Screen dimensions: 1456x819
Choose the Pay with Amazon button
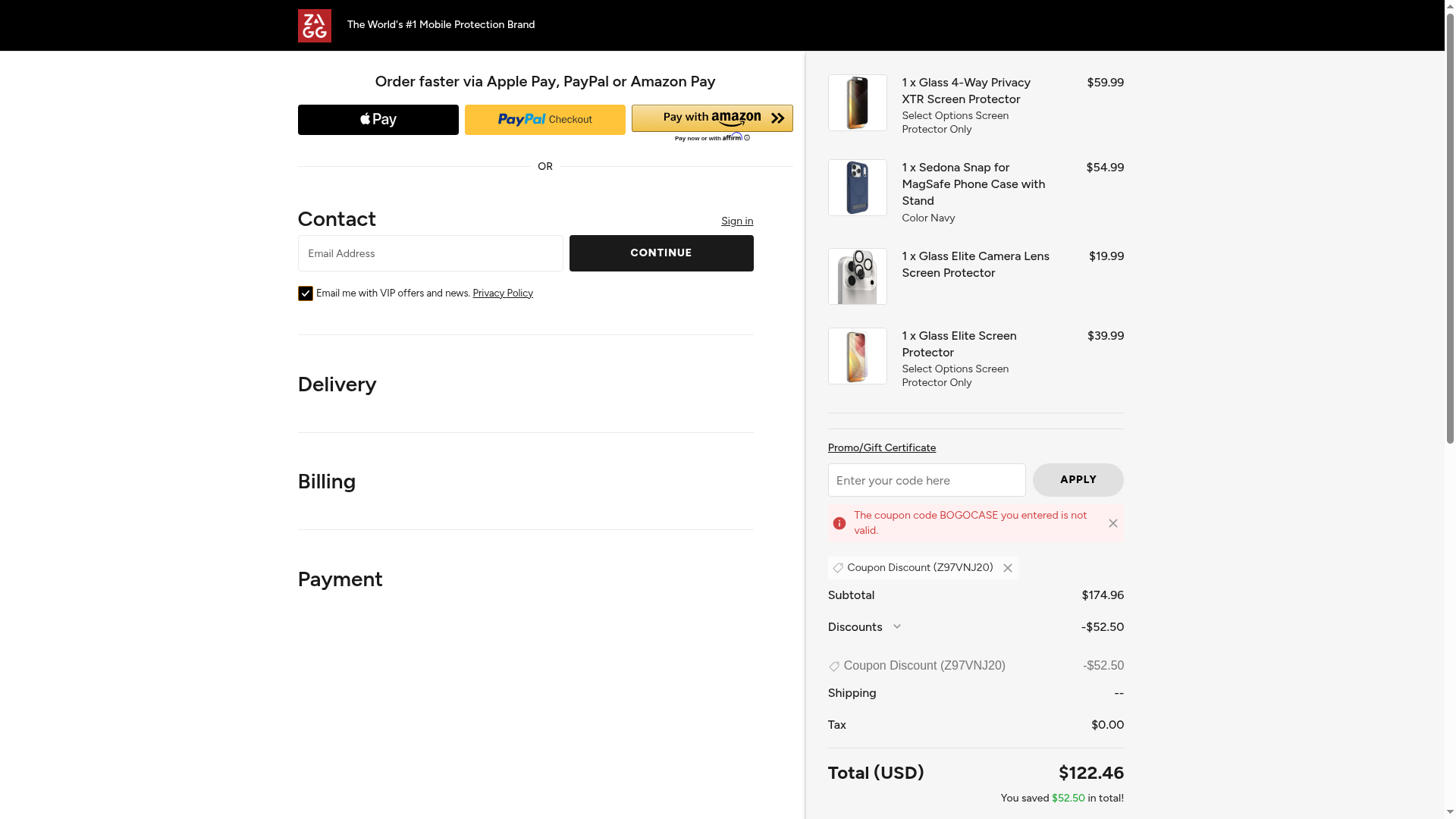[x=711, y=118]
